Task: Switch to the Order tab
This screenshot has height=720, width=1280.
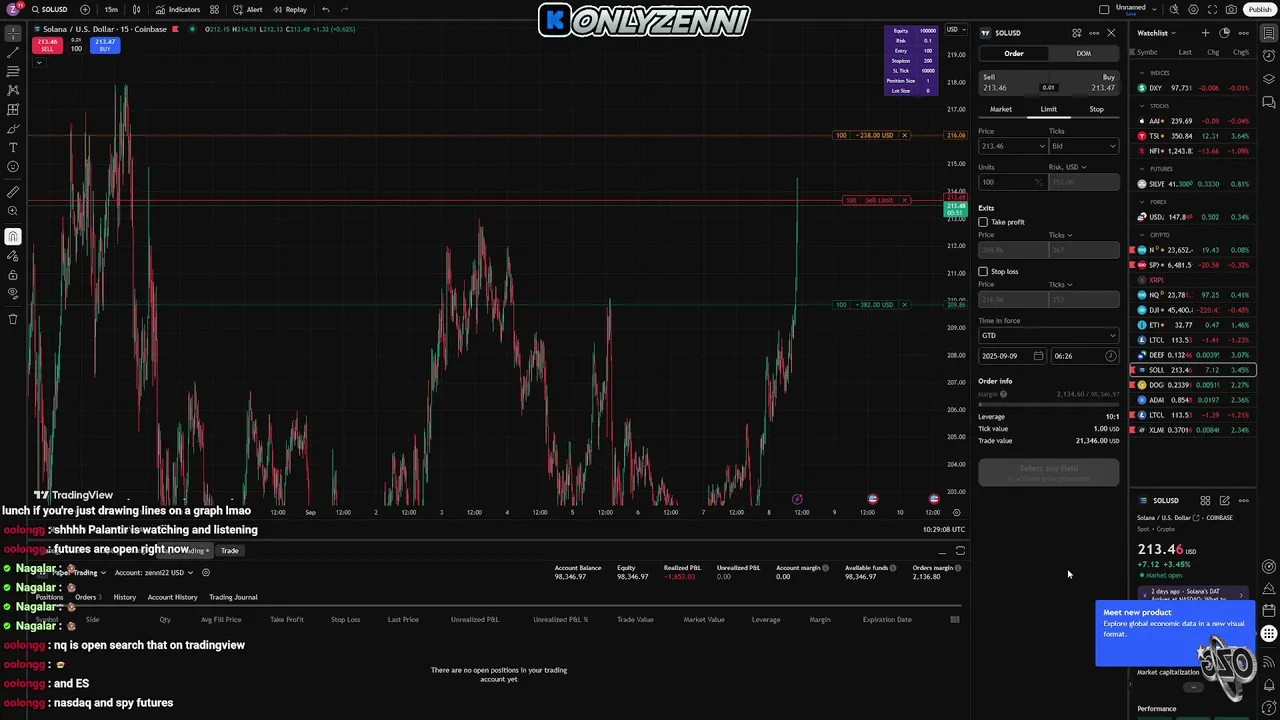Action: pyautogui.click(x=1013, y=53)
